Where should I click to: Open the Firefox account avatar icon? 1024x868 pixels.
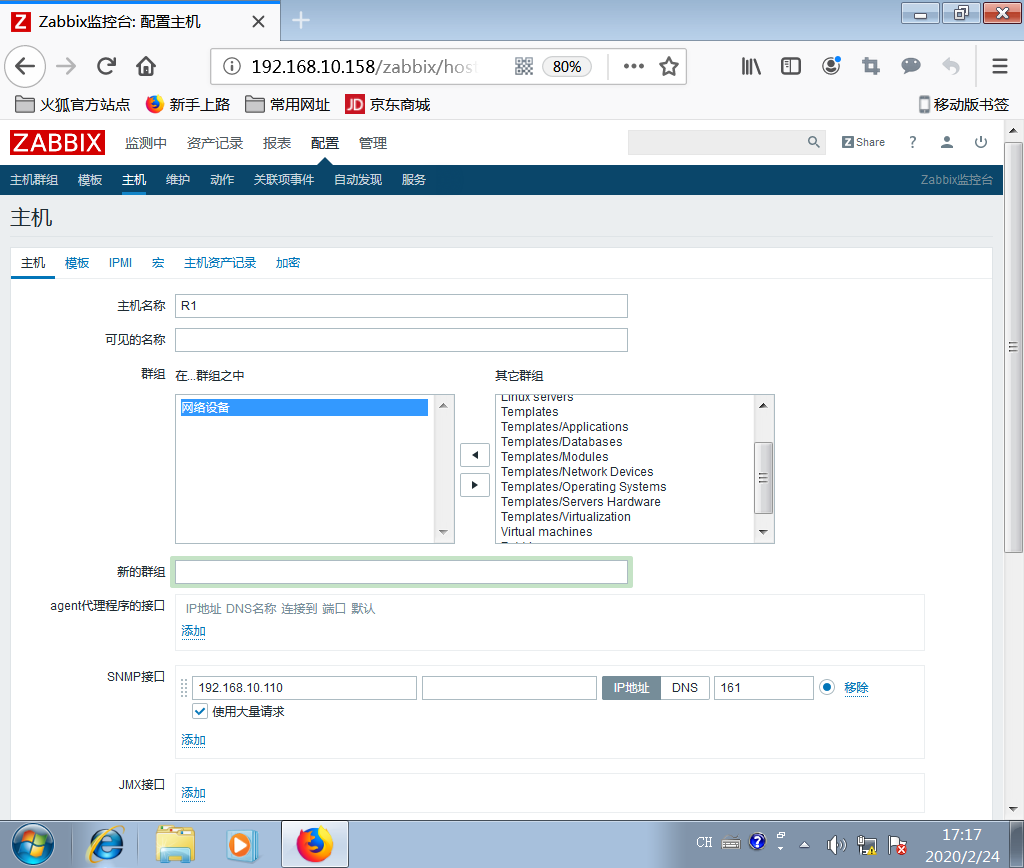tap(831, 66)
